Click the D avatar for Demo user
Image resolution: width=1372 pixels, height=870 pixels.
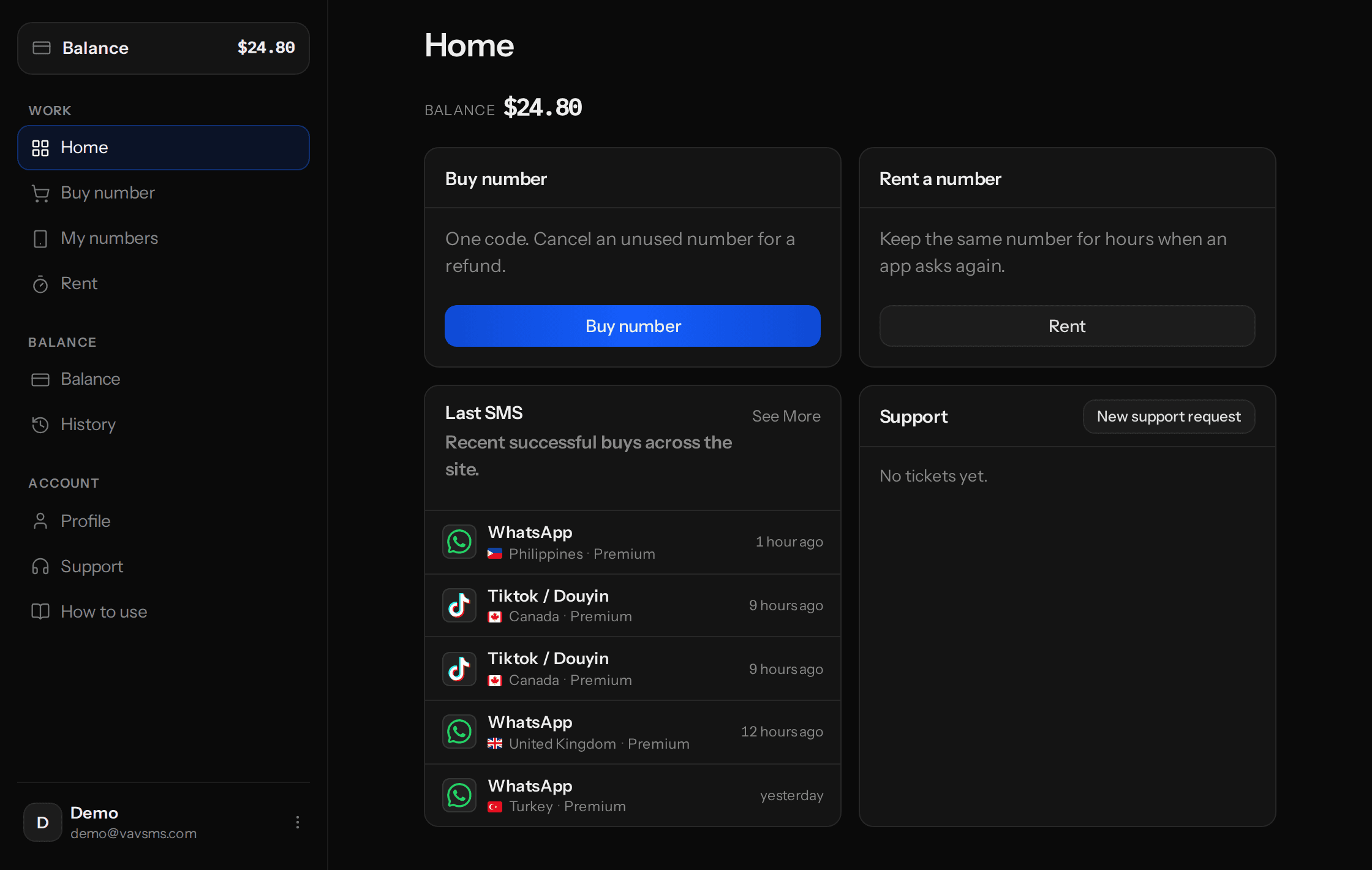[x=42, y=822]
